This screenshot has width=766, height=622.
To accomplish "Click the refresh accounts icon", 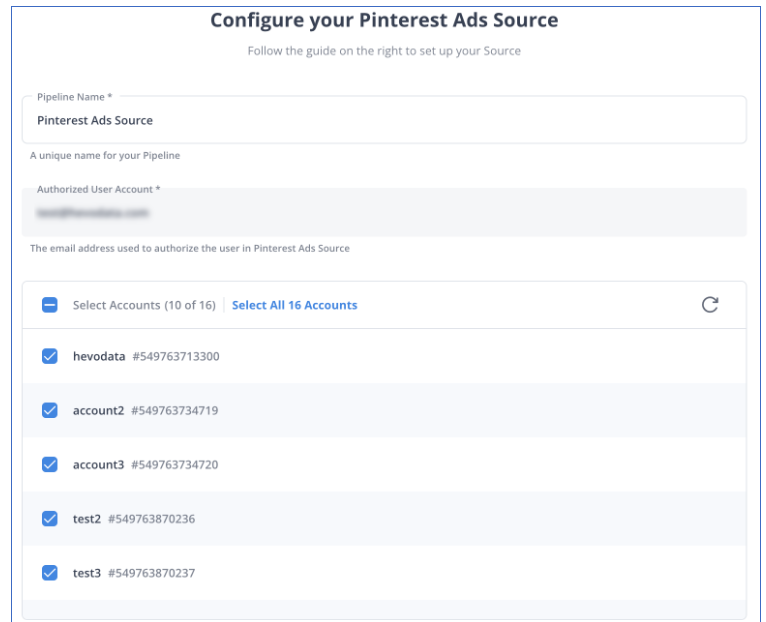I will click(709, 304).
